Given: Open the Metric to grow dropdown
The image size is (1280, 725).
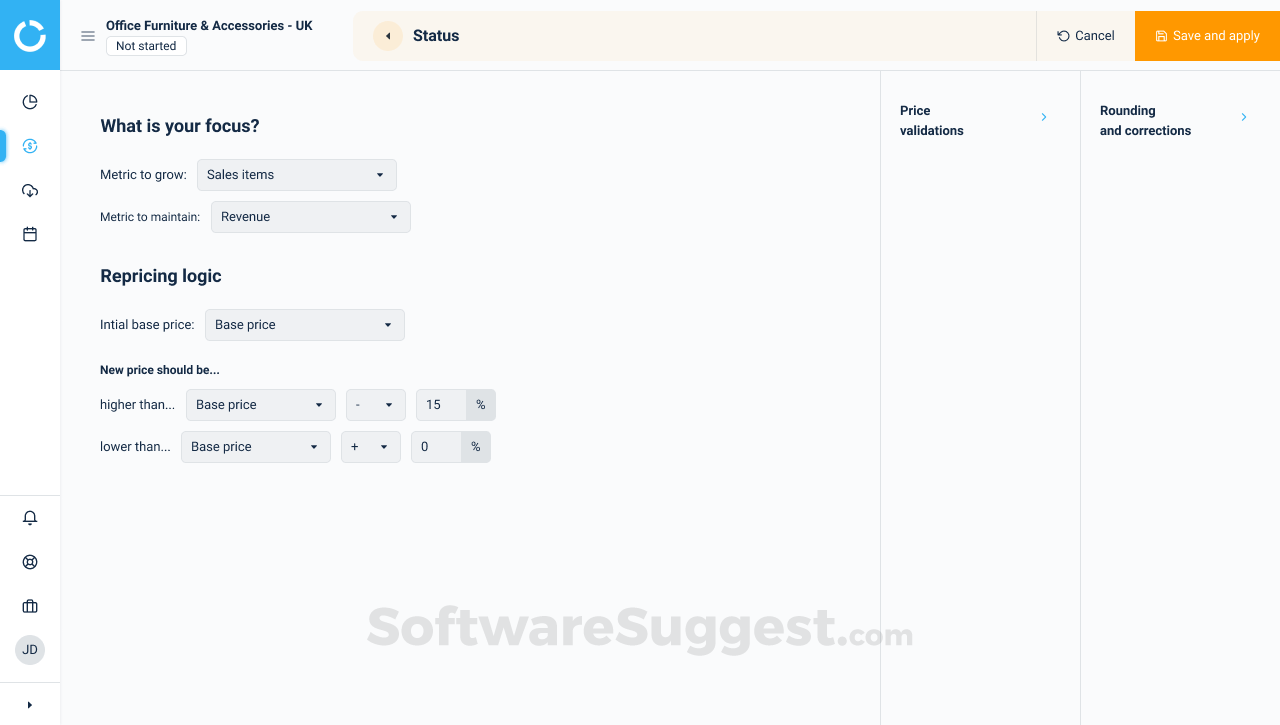Looking at the screenshot, I should click(296, 174).
